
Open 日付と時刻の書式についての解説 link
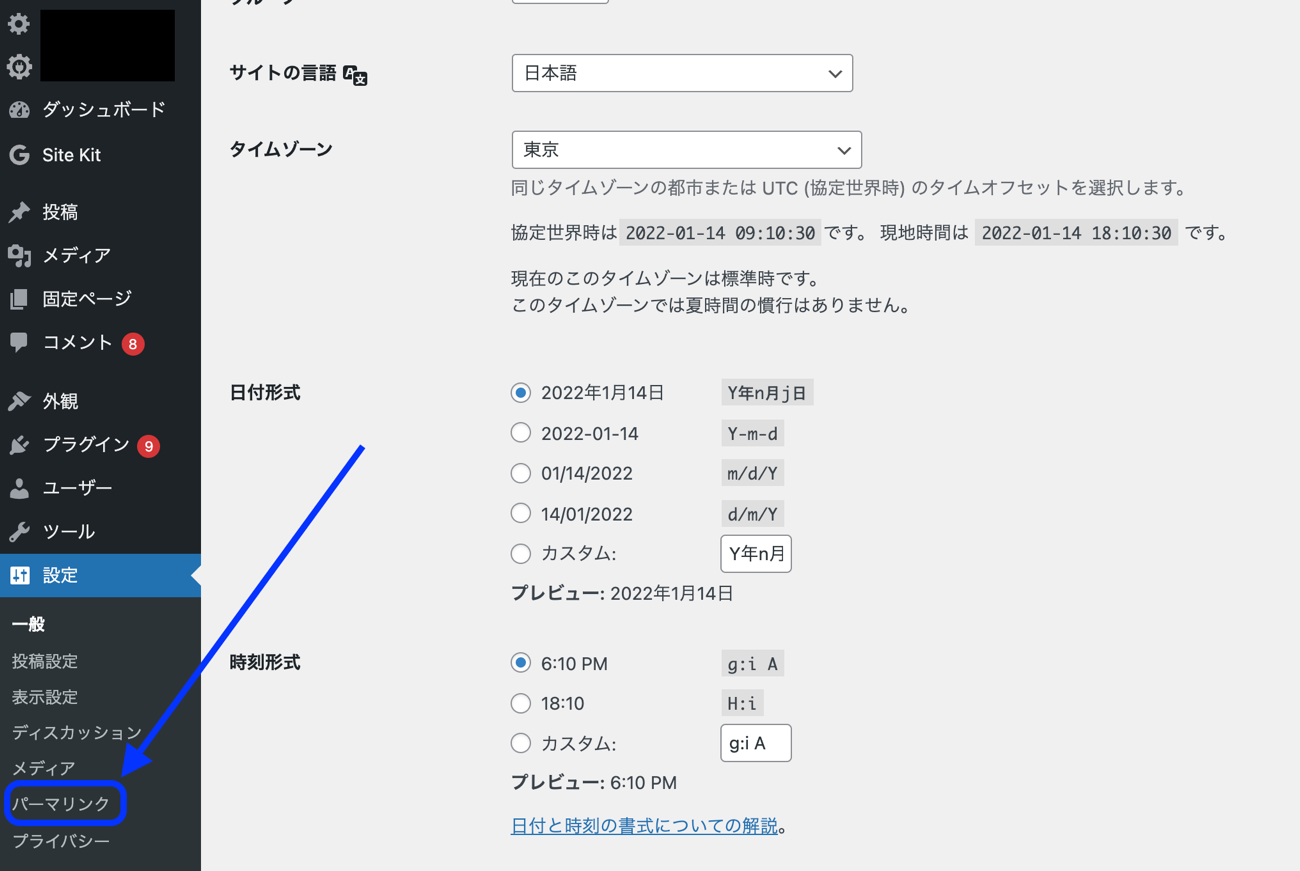click(645, 826)
